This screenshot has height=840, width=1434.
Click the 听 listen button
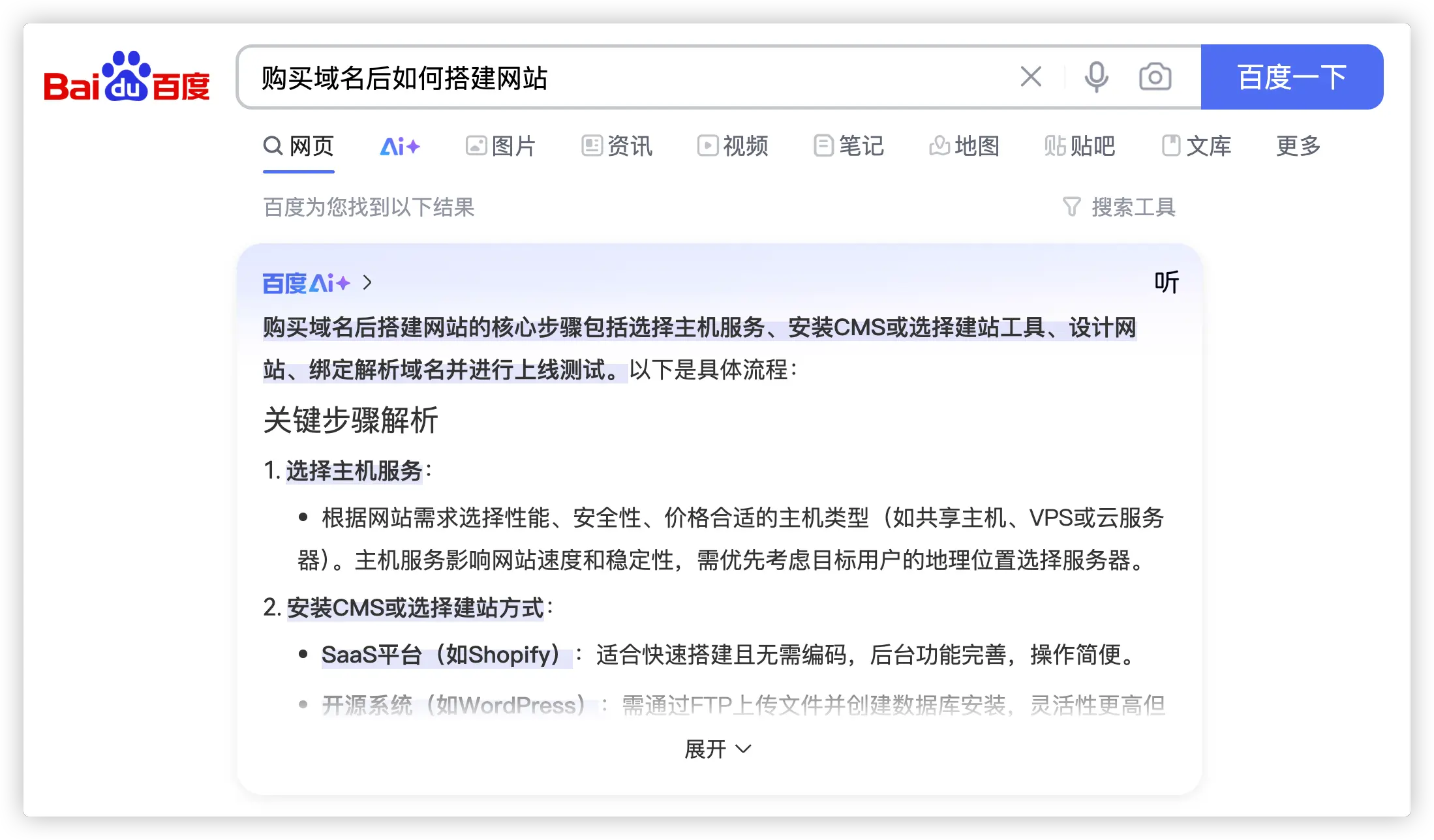1167,282
